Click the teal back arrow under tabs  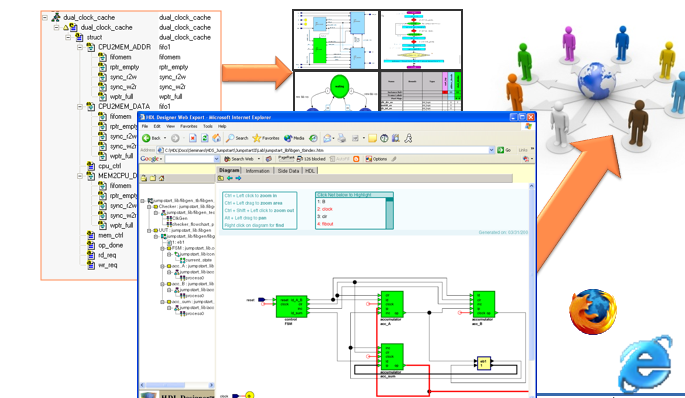(230, 178)
